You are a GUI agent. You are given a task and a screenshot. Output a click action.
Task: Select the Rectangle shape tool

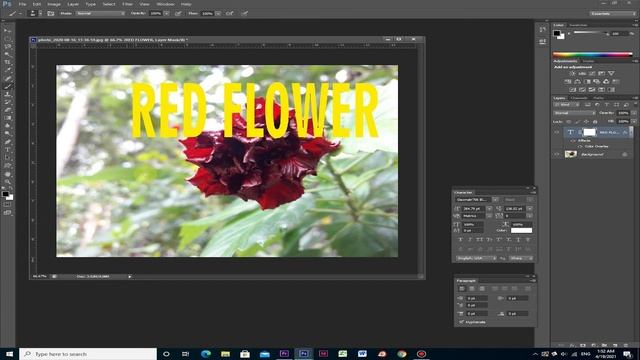pos(7,166)
